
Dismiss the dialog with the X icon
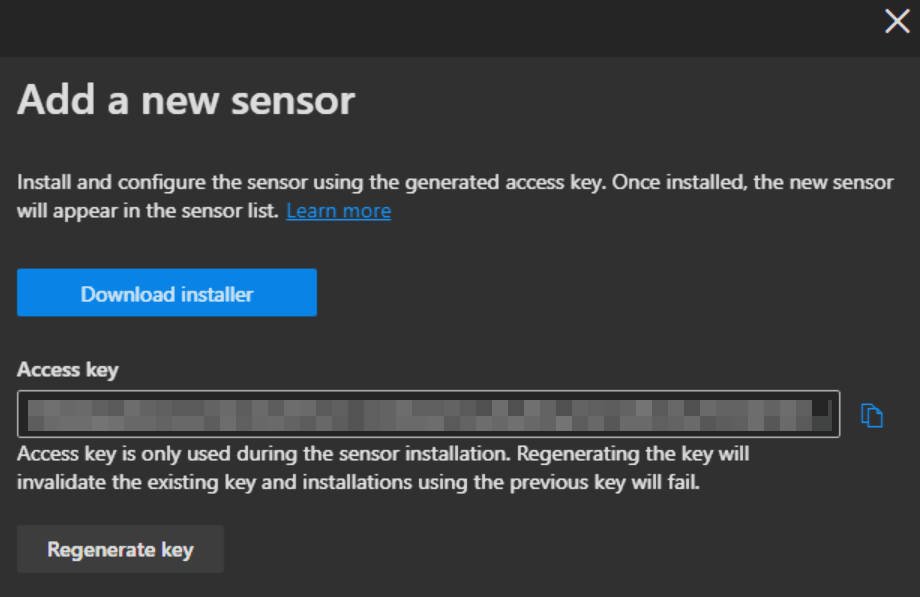click(897, 22)
